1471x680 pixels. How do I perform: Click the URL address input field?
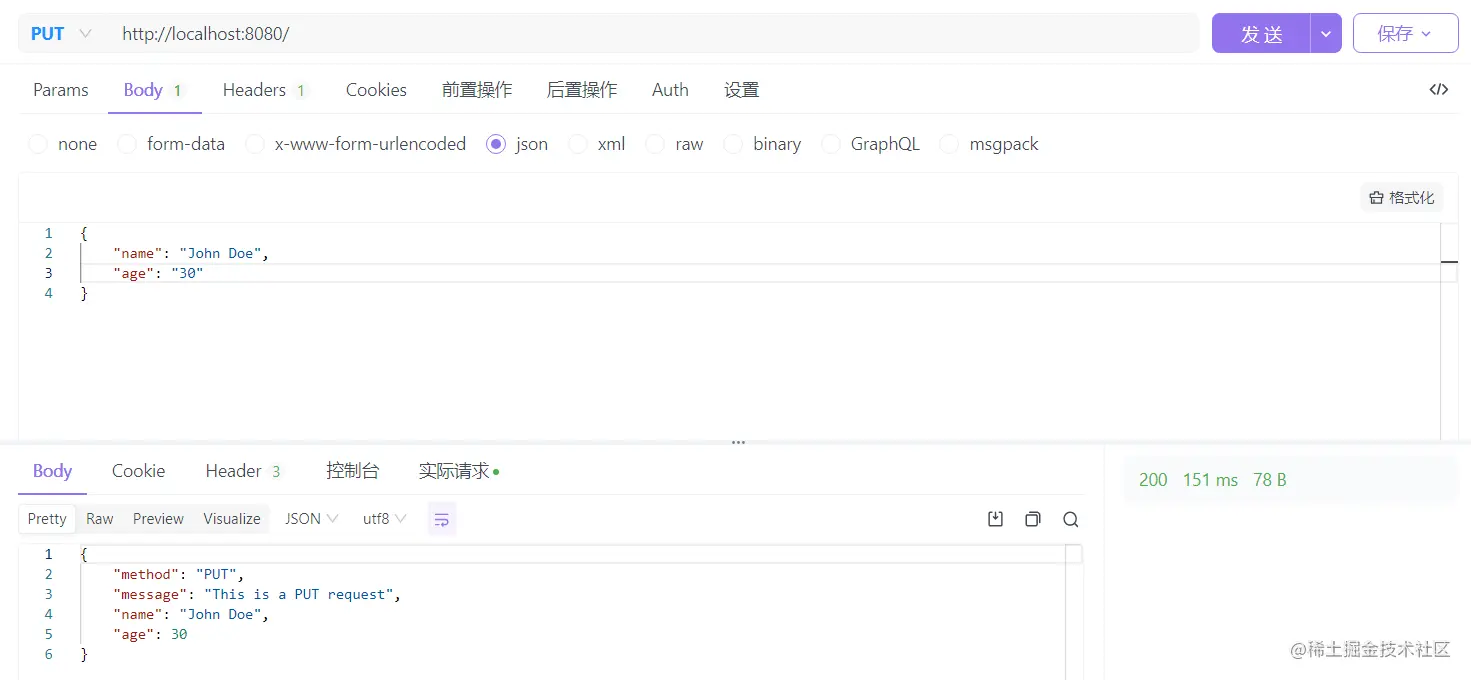[400, 32]
